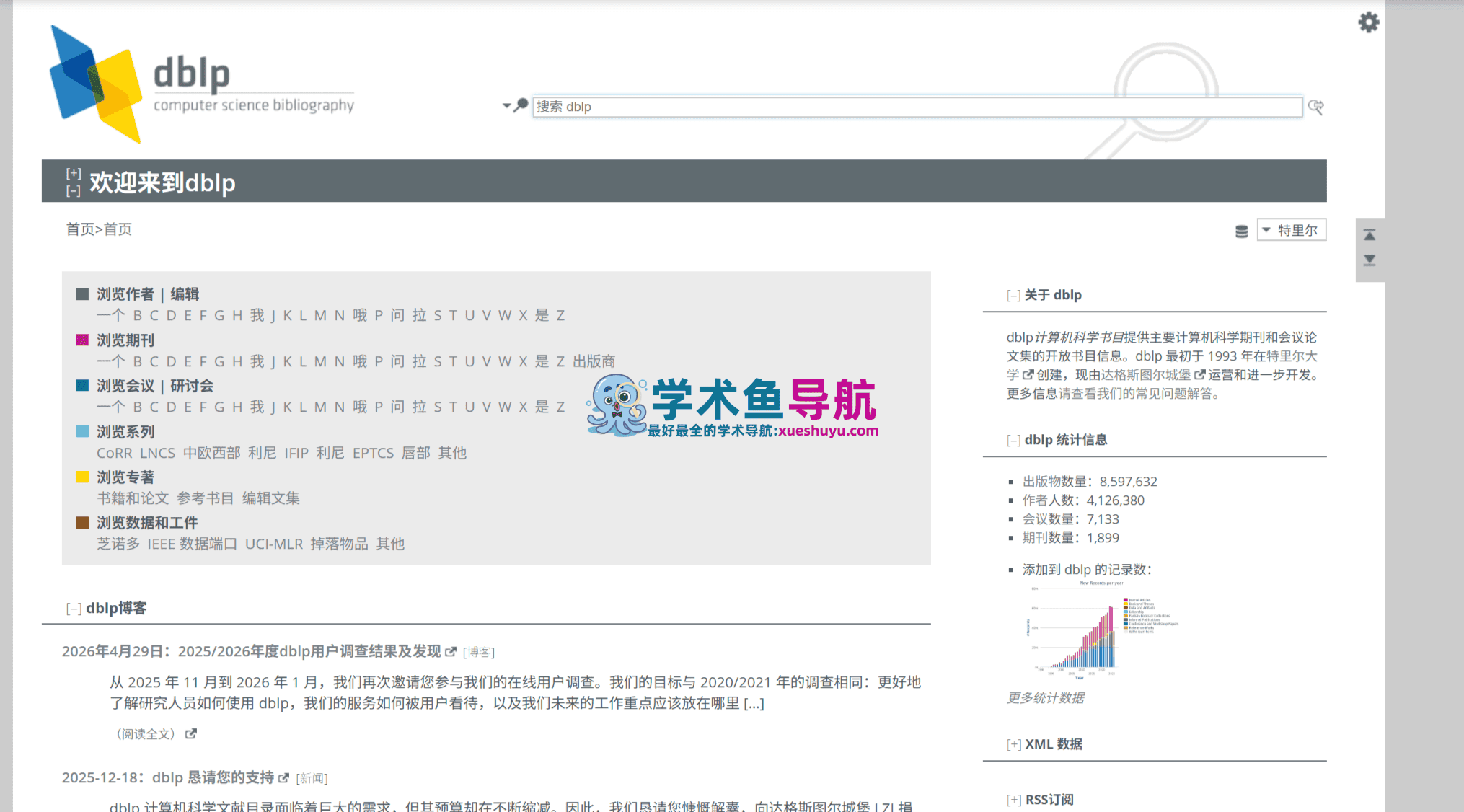Screen dimensions: 1464x812
Task: Click the [博客] tag link
Action: pyautogui.click(x=479, y=653)
